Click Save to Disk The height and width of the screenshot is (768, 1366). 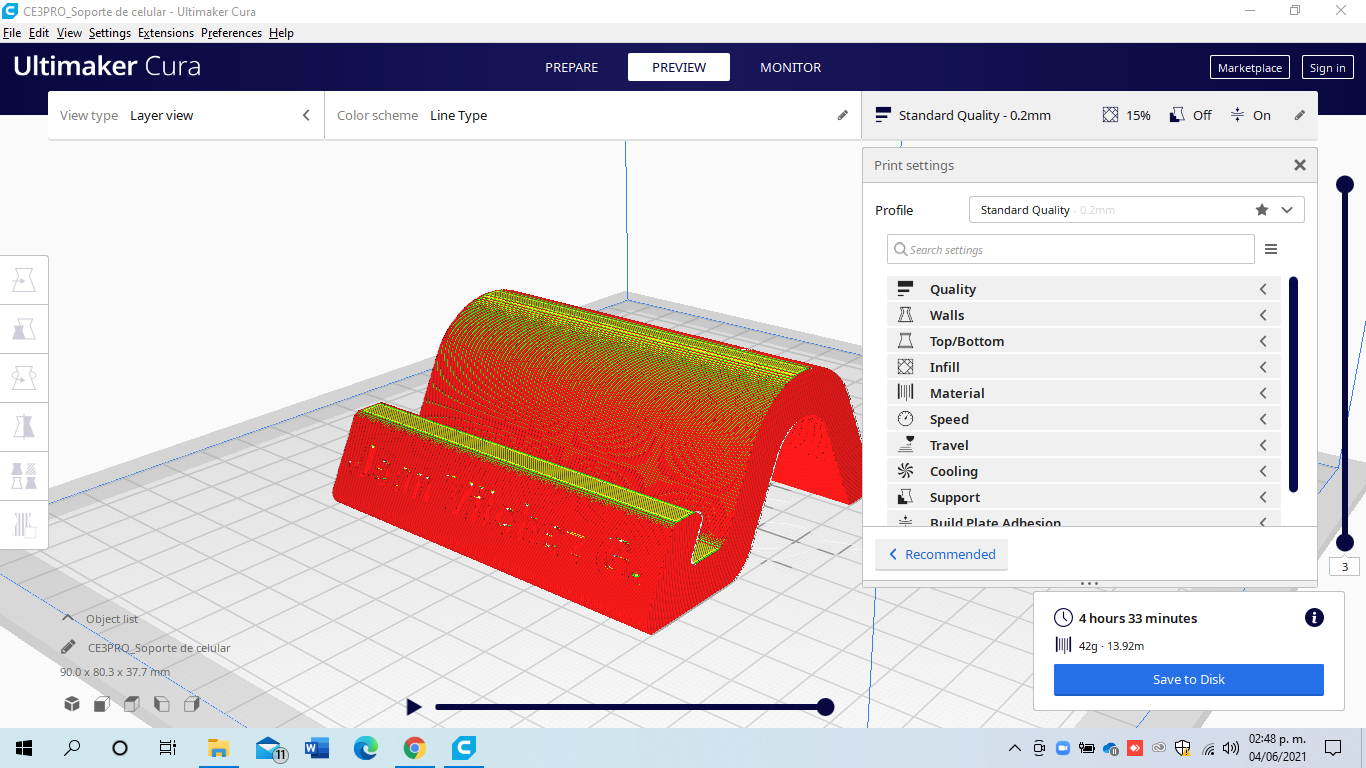1189,679
